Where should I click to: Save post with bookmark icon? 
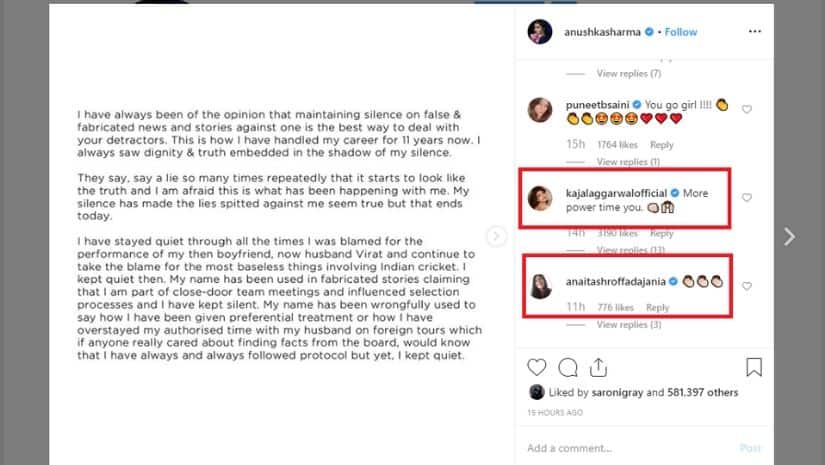[x=754, y=367]
